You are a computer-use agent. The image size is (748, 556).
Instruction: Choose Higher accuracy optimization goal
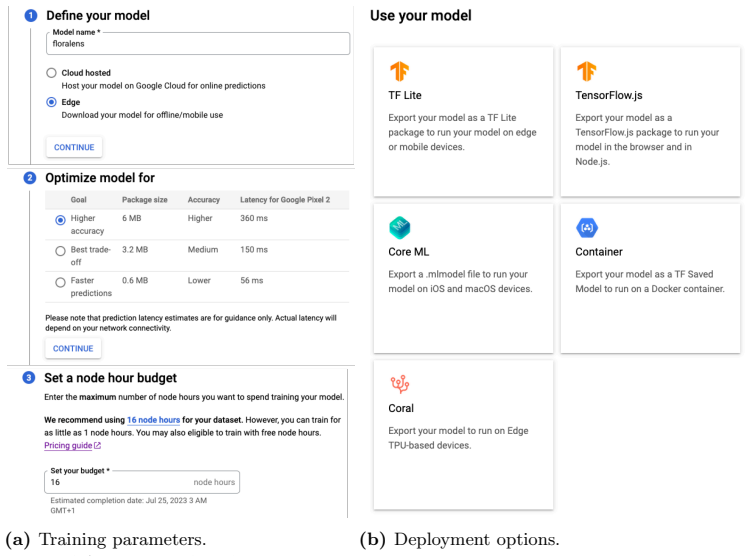click(60, 220)
